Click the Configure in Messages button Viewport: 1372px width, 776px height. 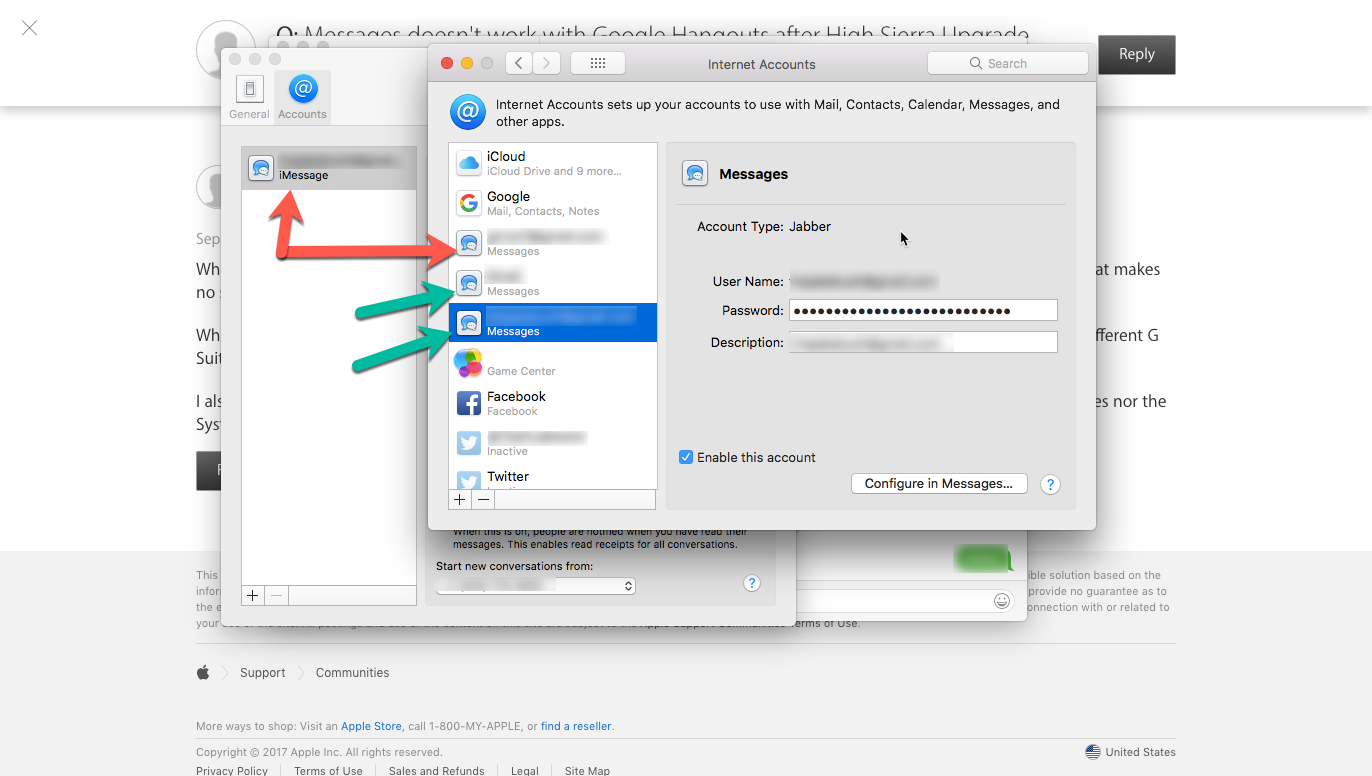point(939,483)
